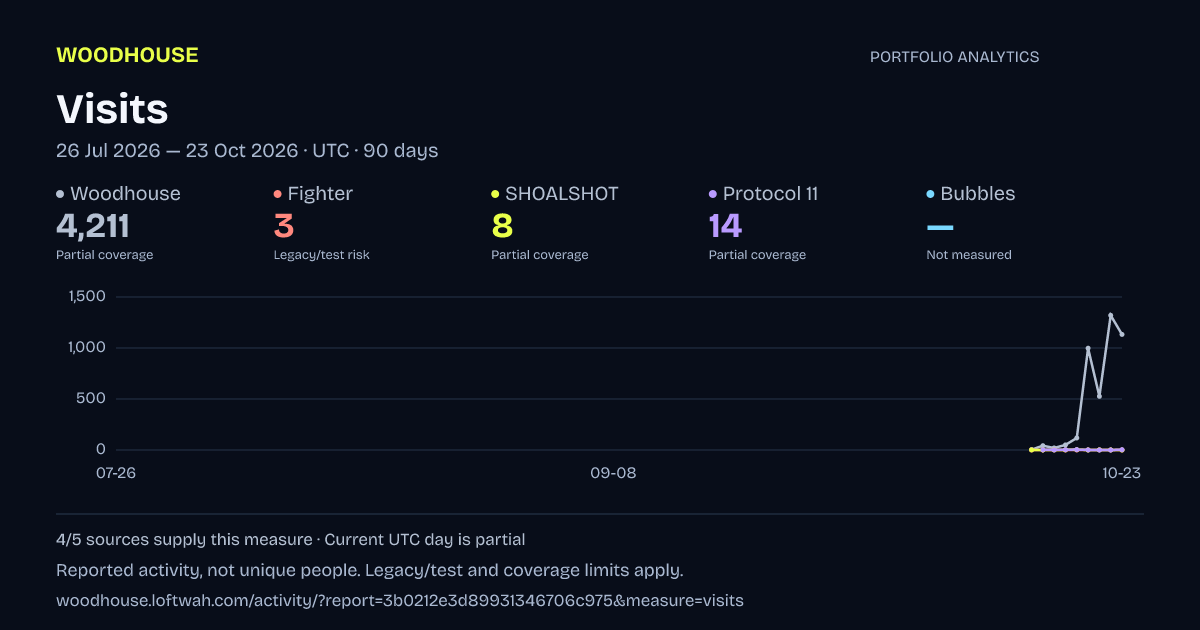Click the Fighter value 3
The height and width of the screenshot is (630, 1200).
pos(284,226)
